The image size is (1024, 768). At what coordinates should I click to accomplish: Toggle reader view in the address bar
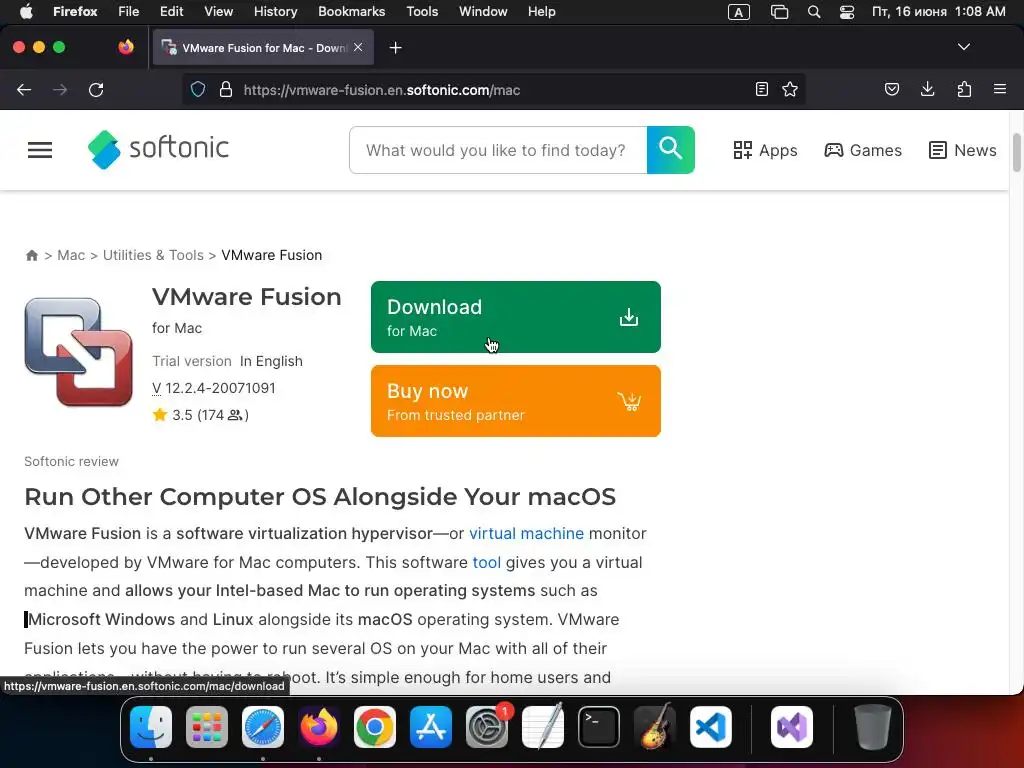[x=761, y=89]
